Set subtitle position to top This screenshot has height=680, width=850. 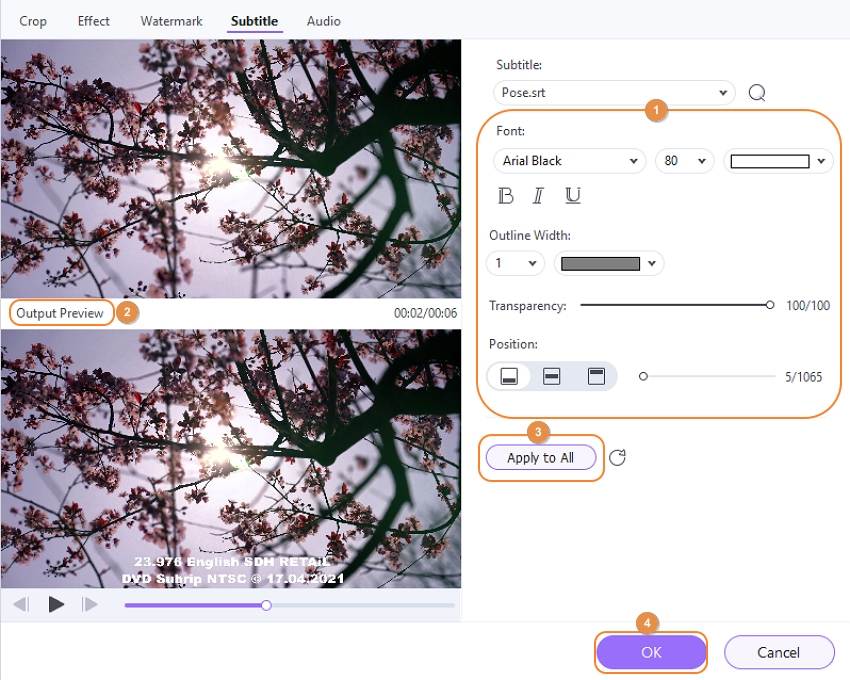[596, 376]
